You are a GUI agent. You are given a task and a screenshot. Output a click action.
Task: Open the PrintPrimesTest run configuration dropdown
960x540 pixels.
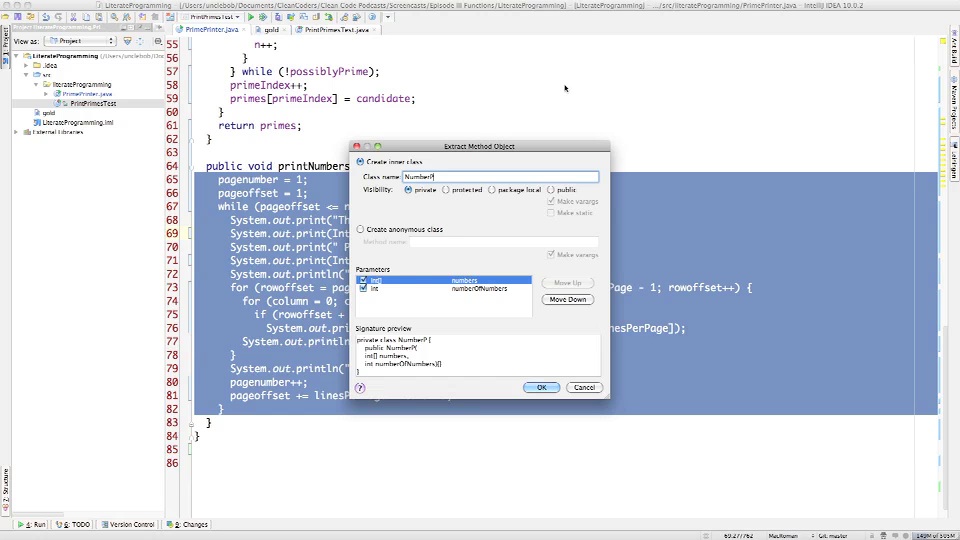[211, 17]
